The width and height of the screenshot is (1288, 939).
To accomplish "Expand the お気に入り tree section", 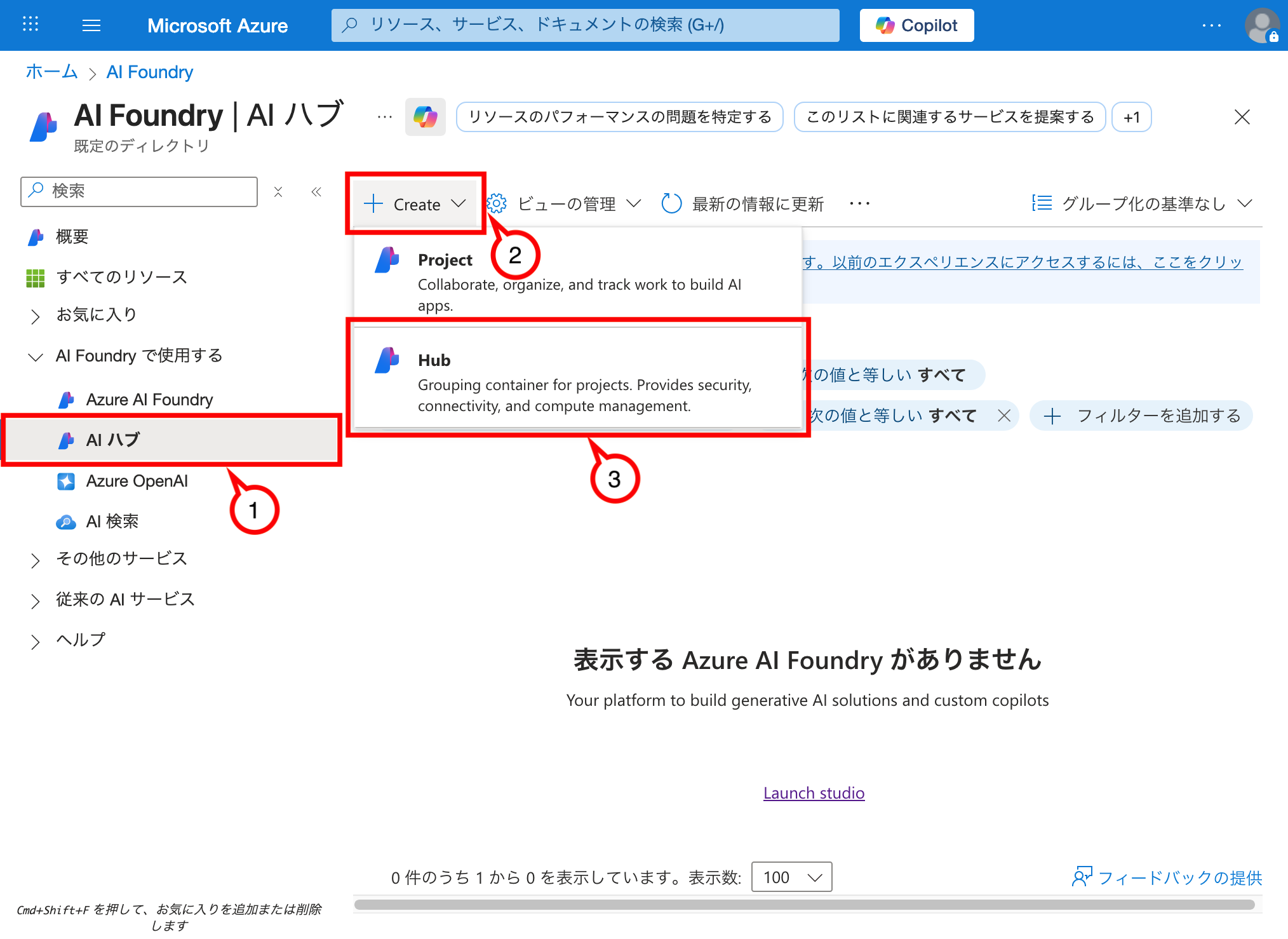I will [36, 316].
